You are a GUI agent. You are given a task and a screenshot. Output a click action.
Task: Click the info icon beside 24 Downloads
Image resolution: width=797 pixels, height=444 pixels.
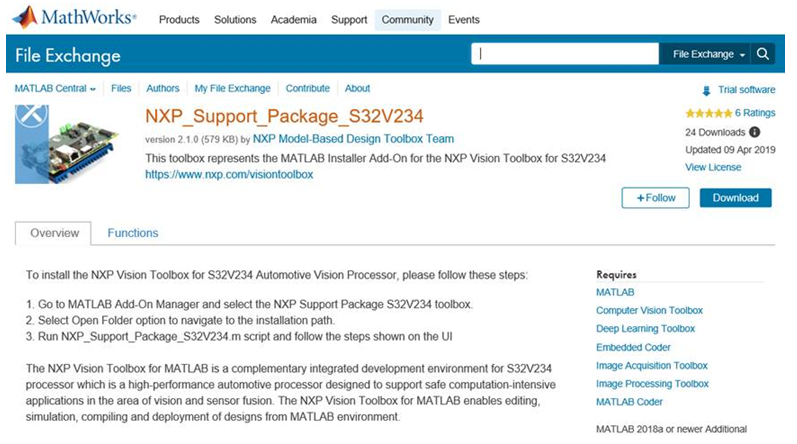pyautogui.click(x=755, y=132)
